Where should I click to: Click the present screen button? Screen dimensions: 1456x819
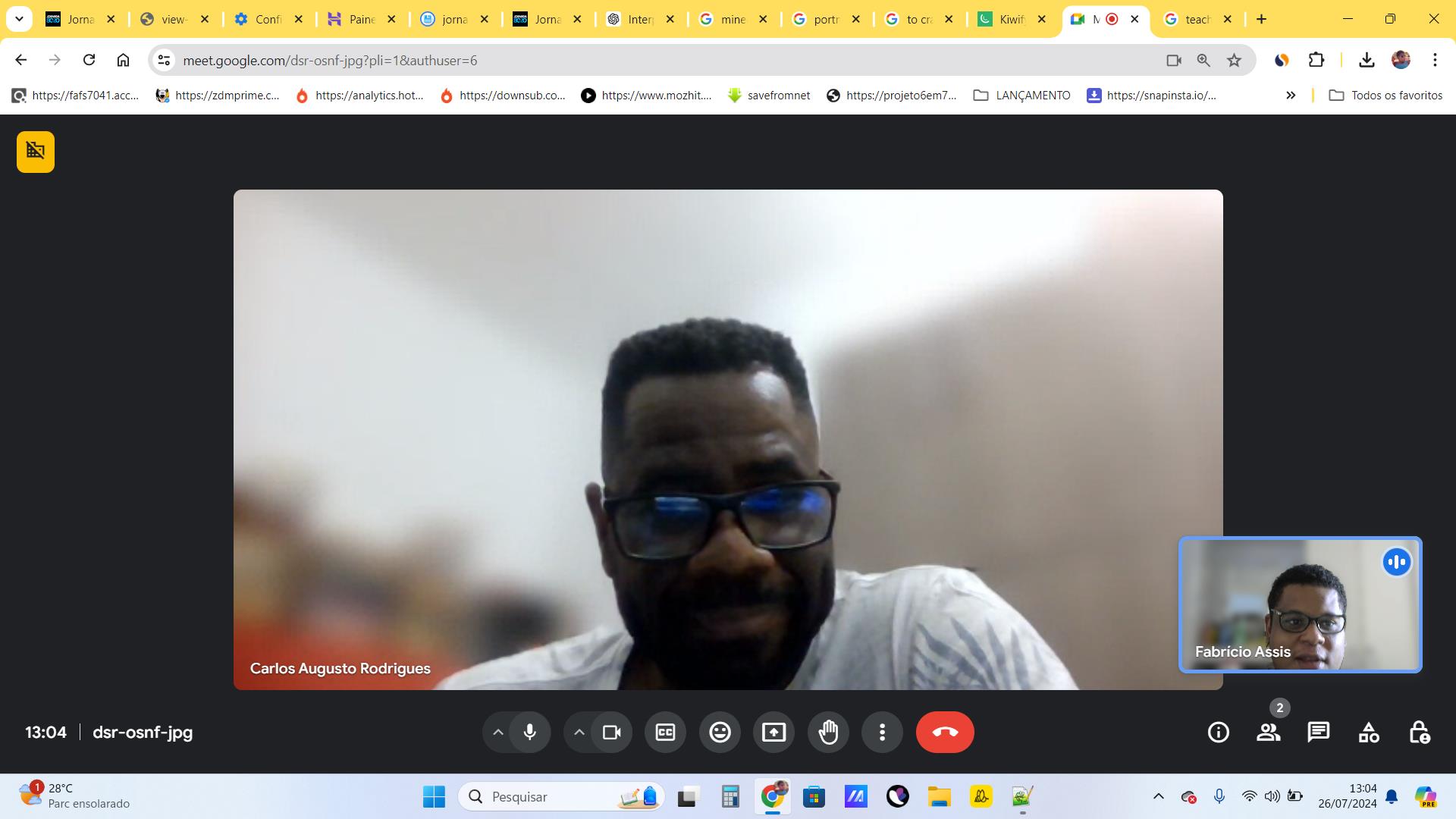(x=773, y=732)
